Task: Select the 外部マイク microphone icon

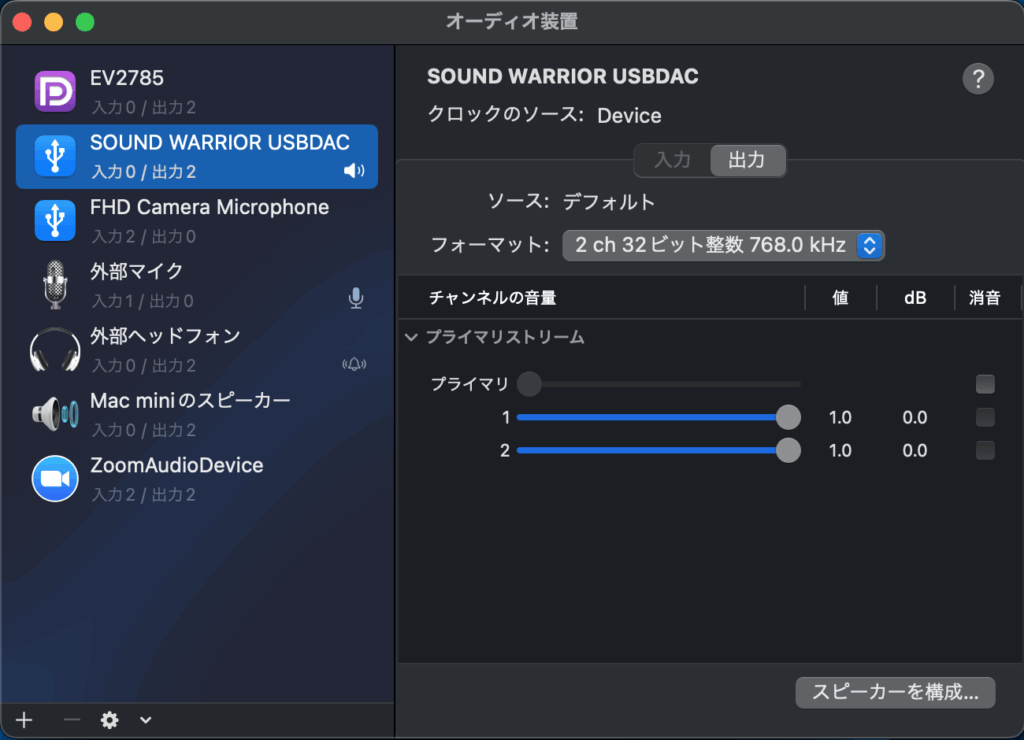Action: pos(55,285)
